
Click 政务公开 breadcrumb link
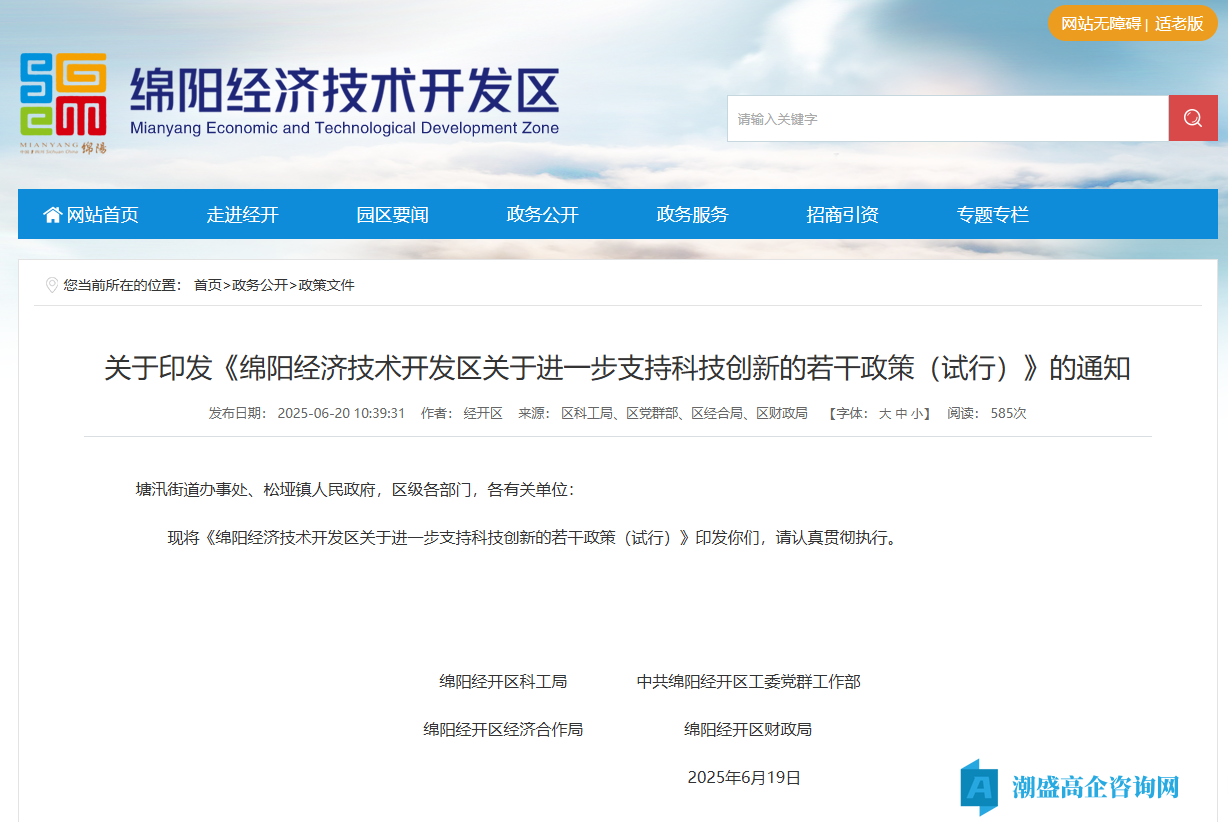pyautogui.click(x=260, y=286)
